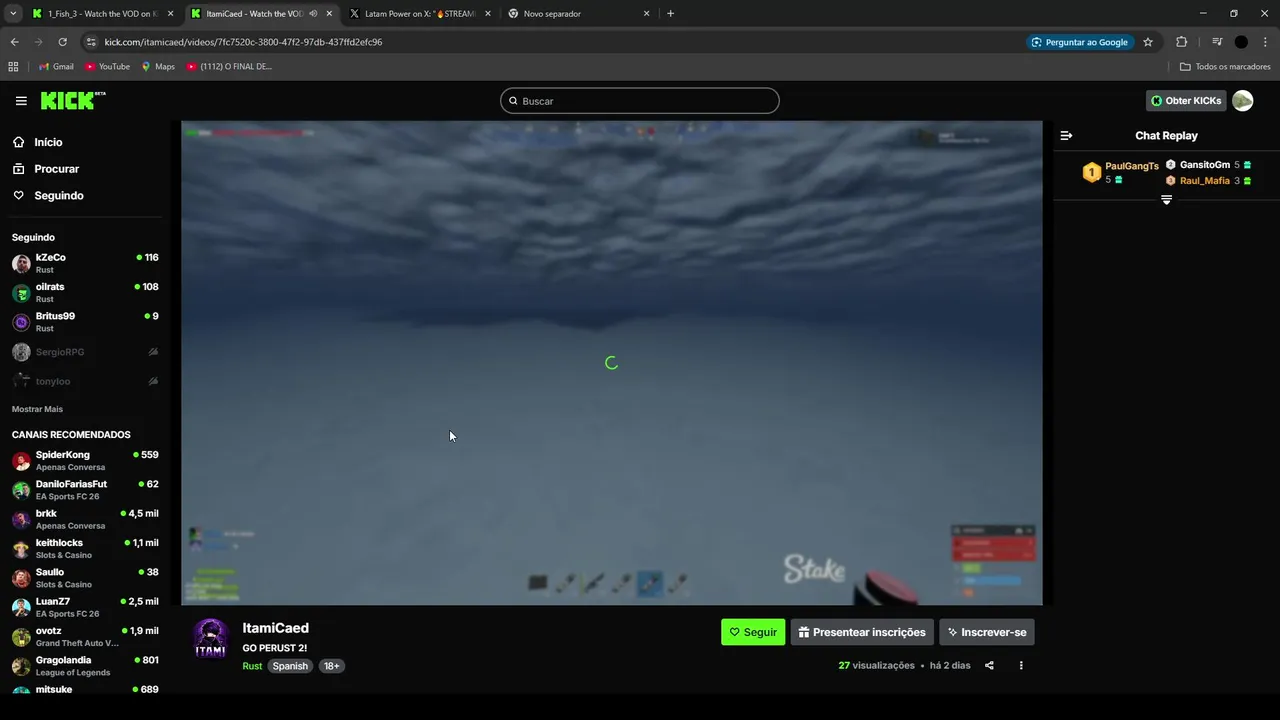The width and height of the screenshot is (1280, 720).
Task: Switch to the Novo separador tab
Action: pos(578,14)
